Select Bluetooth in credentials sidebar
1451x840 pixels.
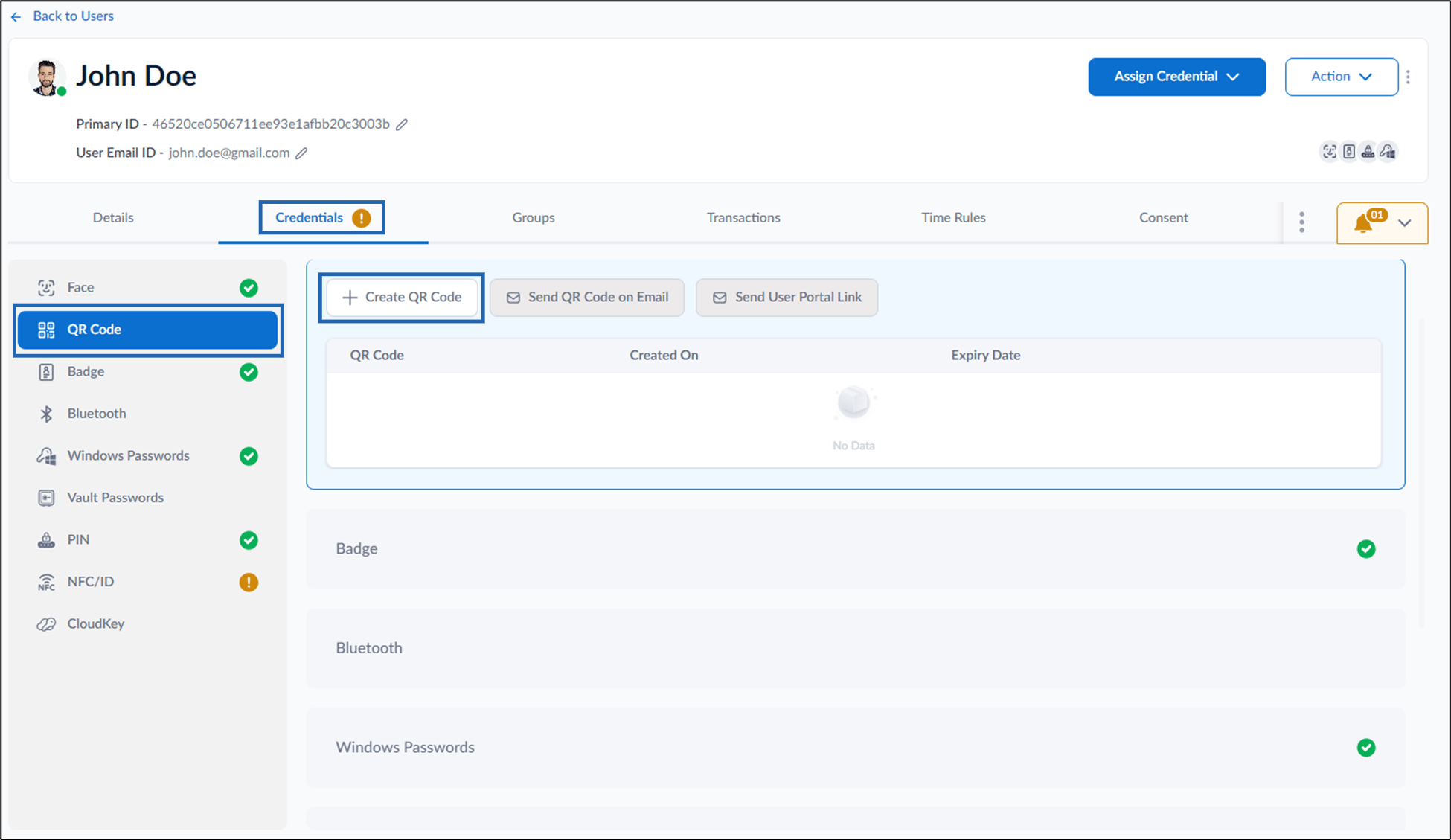pos(147,414)
